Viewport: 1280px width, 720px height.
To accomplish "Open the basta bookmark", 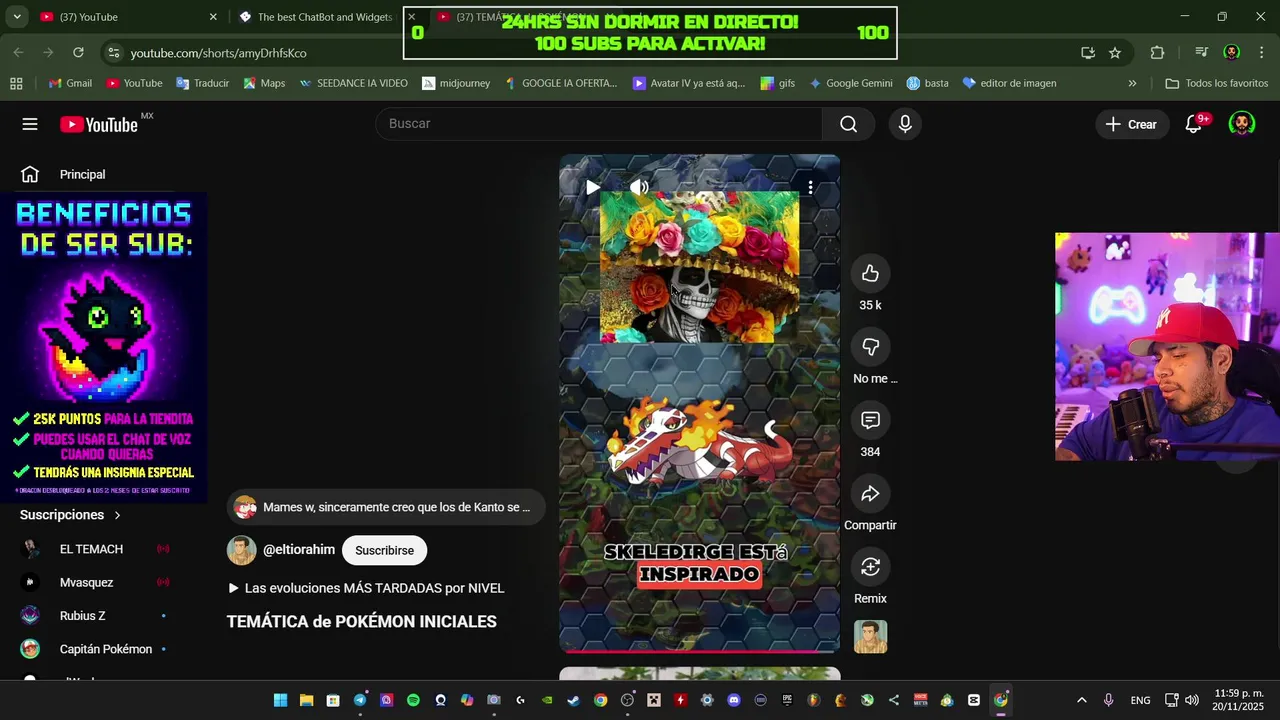I will pos(927,84).
